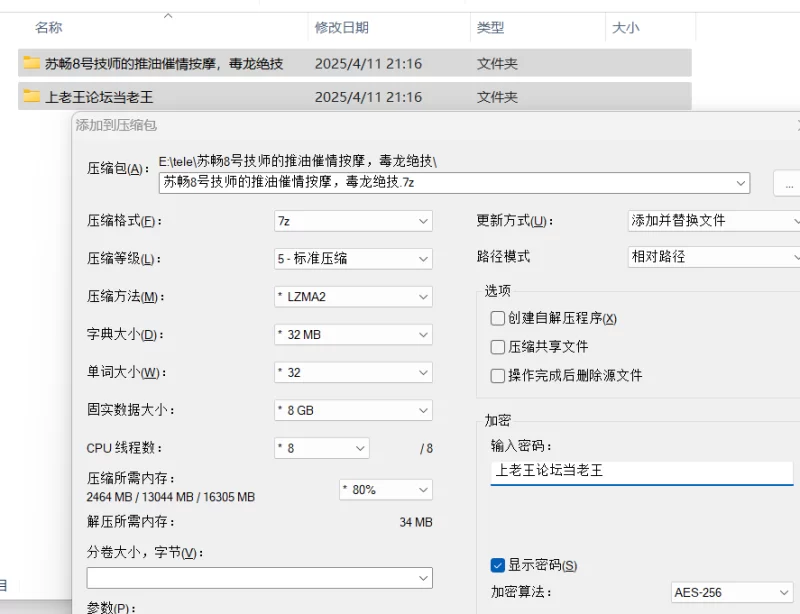Sort files by the 修改日期 column header
This screenshot has height=614, width=800.
tap(342, 28)
